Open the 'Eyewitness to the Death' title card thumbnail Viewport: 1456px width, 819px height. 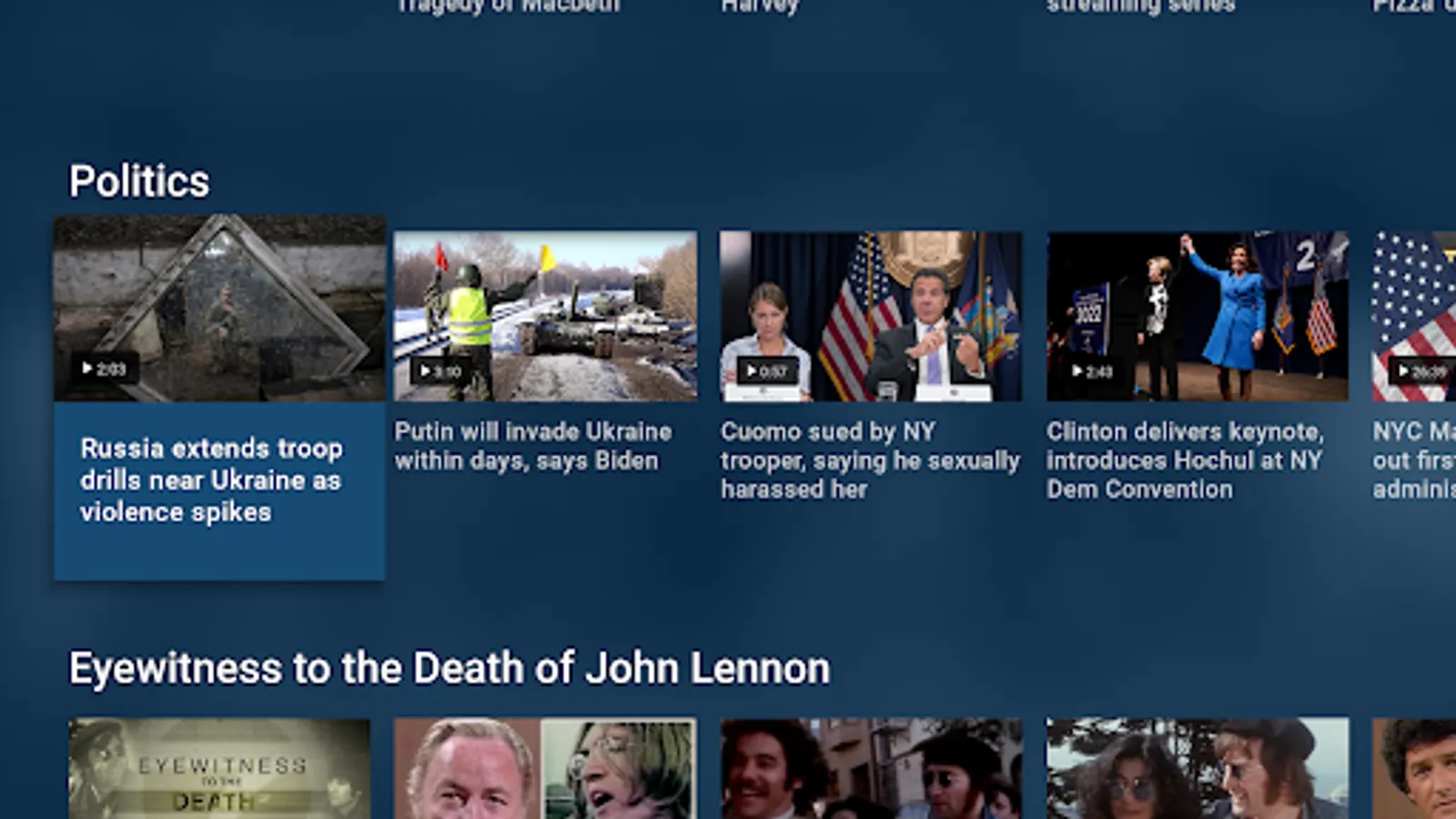(219, 768)
